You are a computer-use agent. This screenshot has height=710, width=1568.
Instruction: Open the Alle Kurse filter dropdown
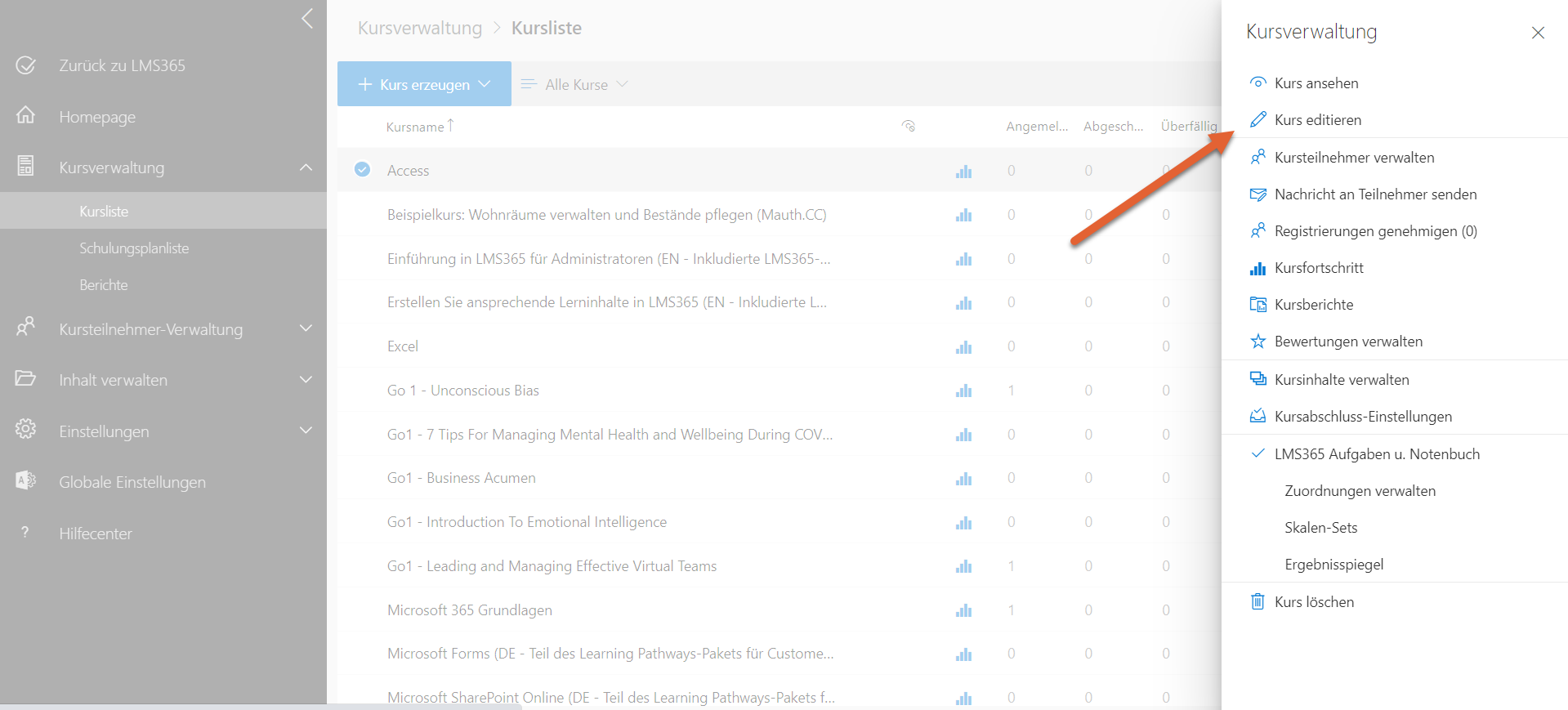coord(575,84)
